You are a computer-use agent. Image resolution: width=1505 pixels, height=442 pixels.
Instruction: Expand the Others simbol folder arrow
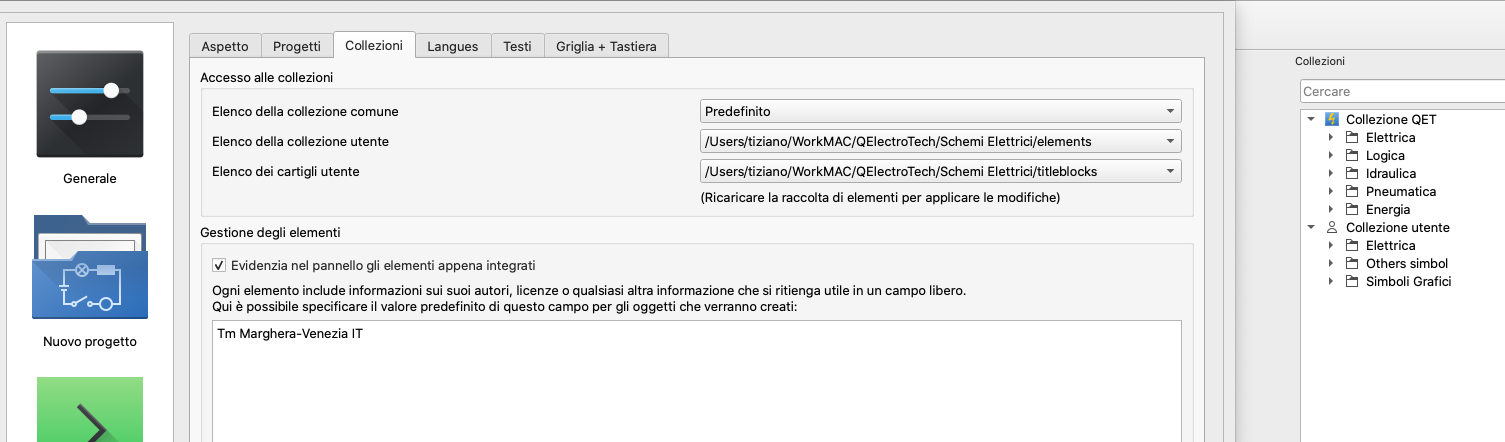[1330, 263]
